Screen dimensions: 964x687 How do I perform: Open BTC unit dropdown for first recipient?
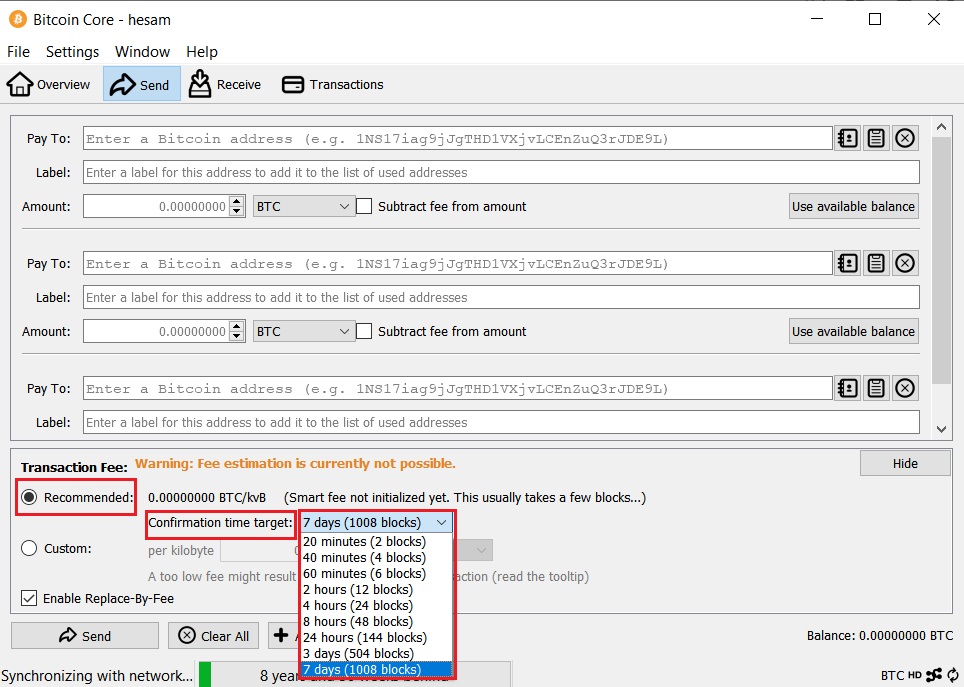tap(304, 206)
